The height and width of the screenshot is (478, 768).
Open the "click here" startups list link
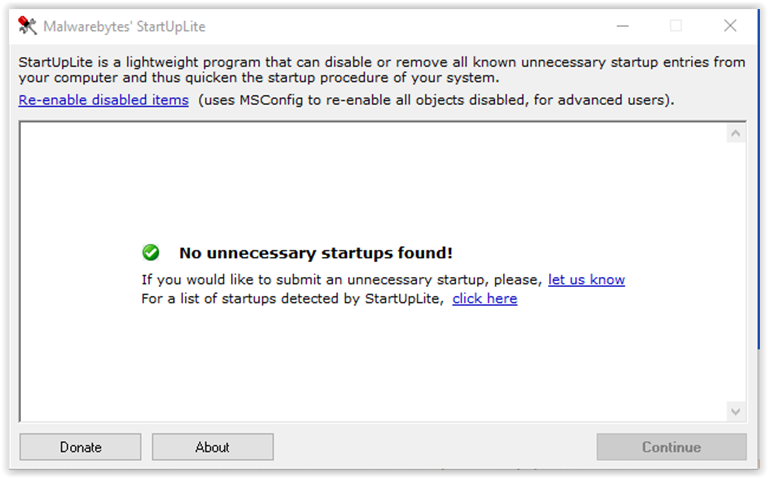pyautogui.click(x=484, y=299)
